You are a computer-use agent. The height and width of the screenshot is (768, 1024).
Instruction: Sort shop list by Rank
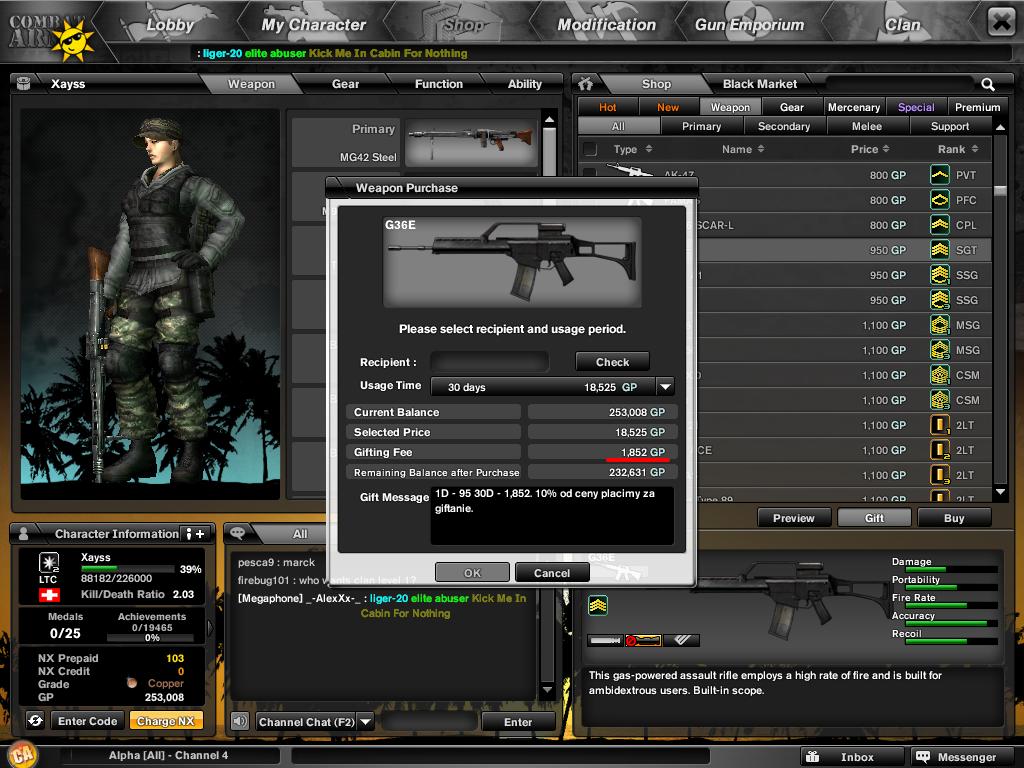(958, 149)
